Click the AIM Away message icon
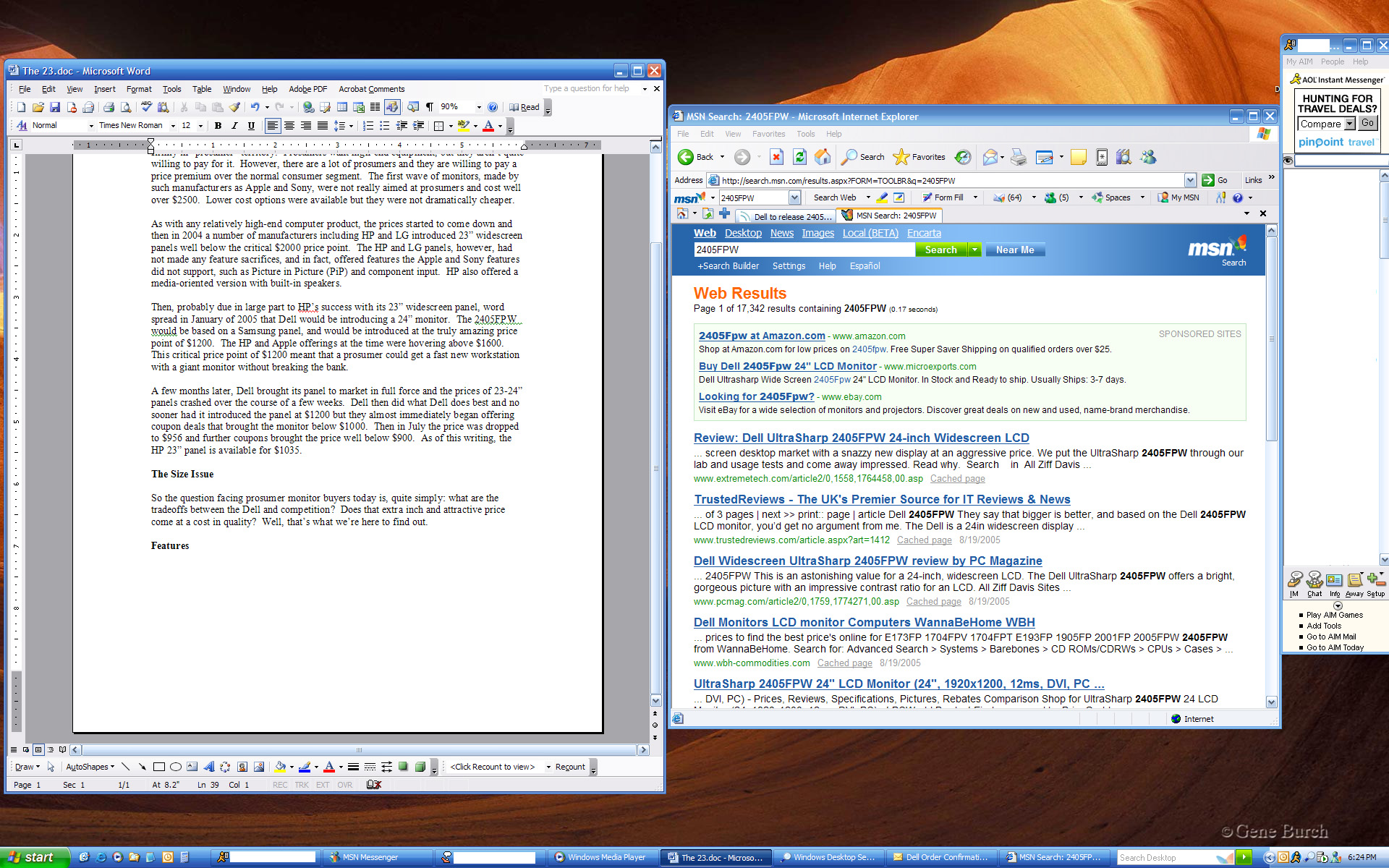 tap(1354, 584)
